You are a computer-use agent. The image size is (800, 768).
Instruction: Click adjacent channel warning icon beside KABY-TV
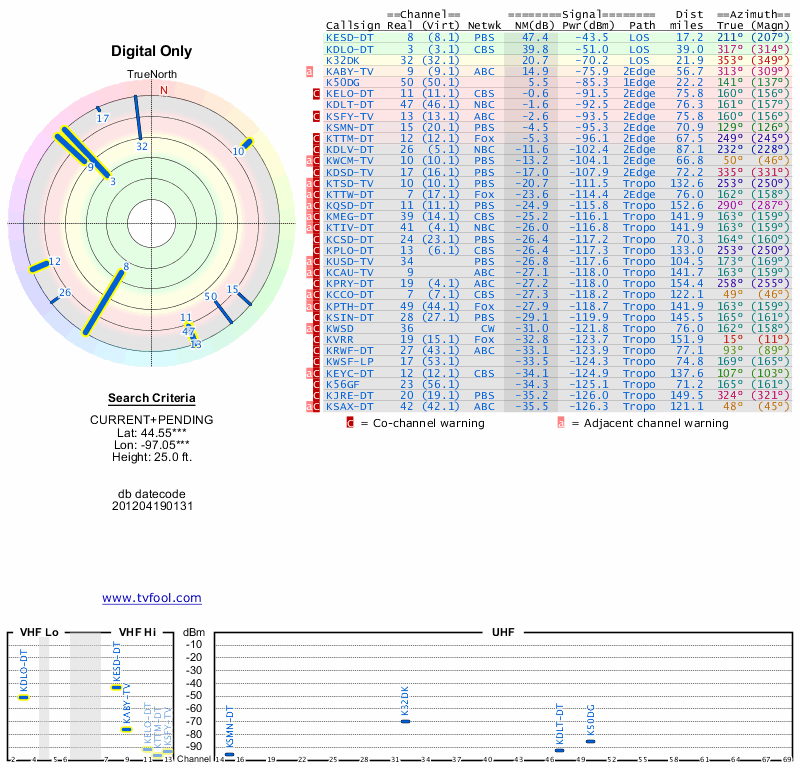[x=310, y=72]
